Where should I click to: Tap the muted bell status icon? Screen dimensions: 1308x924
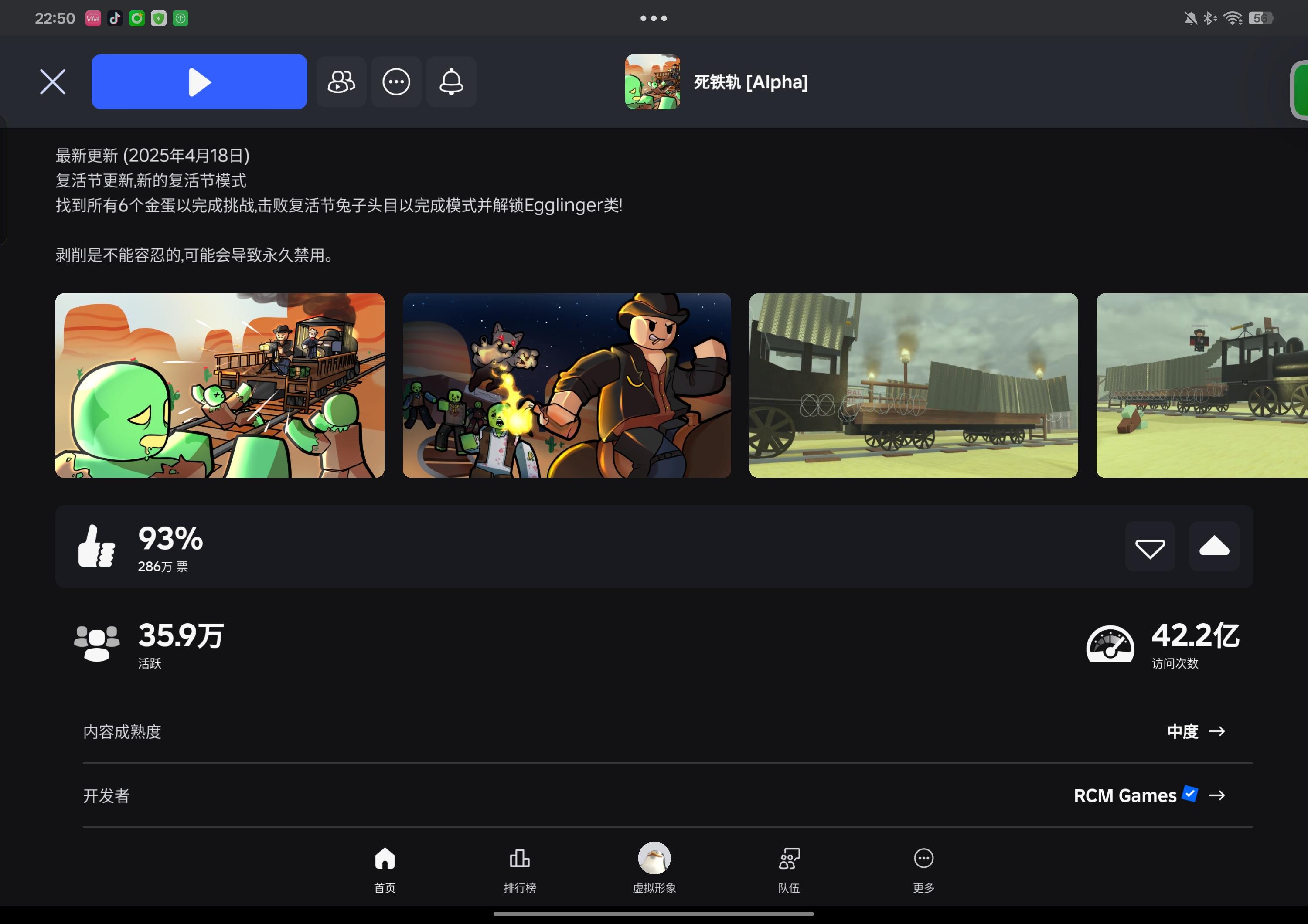click(x=1191, y=18)
